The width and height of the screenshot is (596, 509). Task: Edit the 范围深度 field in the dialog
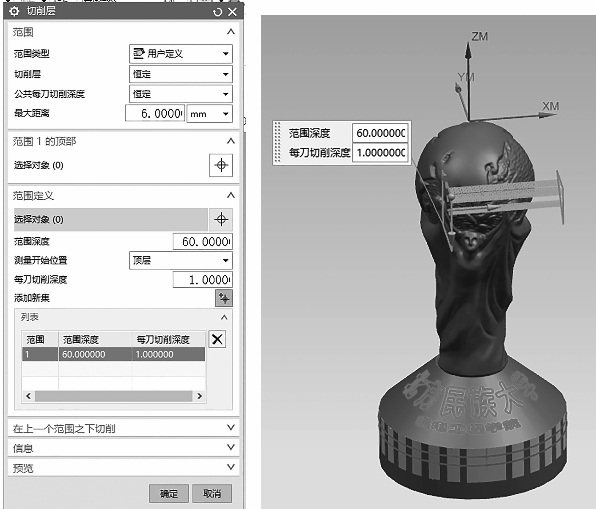pyautogui.click(x=203, y=241)
